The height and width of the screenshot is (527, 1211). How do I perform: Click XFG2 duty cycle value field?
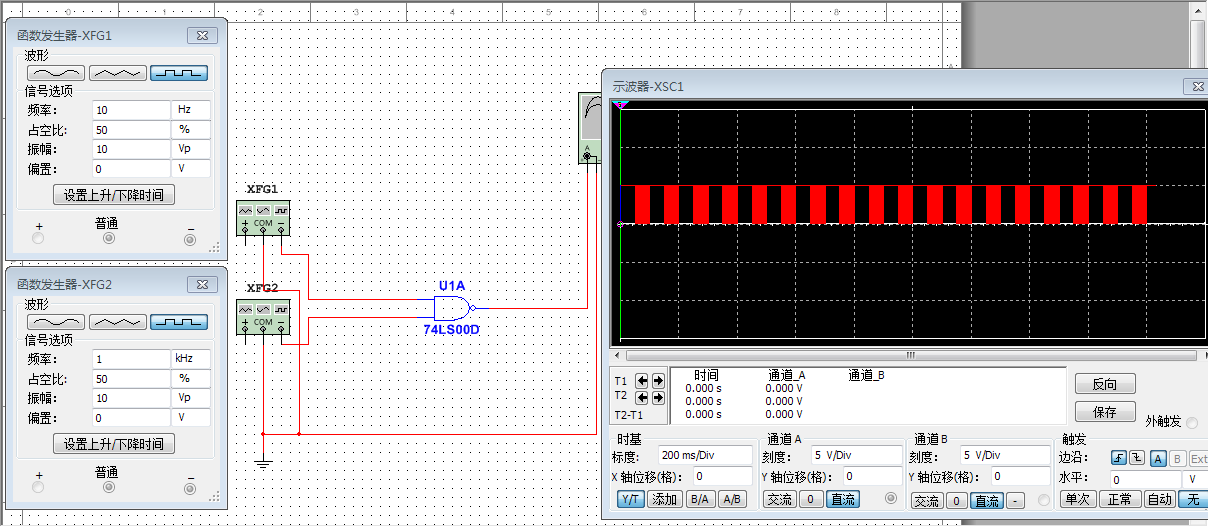[x=131, y=379]
